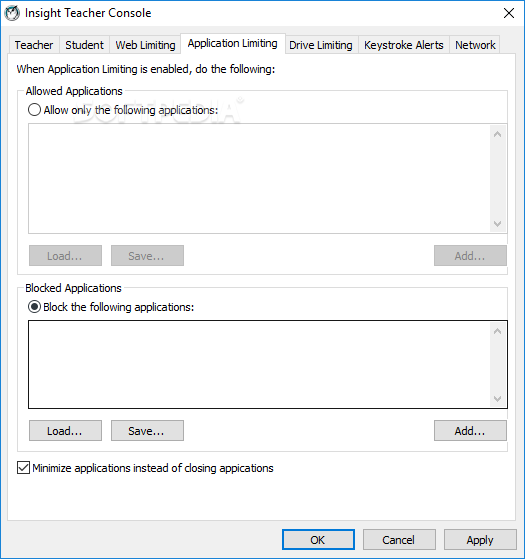The height and width of the screenshot is (559, 525).
Task: Select the Application Limiting tab
Action: [233, 43]
